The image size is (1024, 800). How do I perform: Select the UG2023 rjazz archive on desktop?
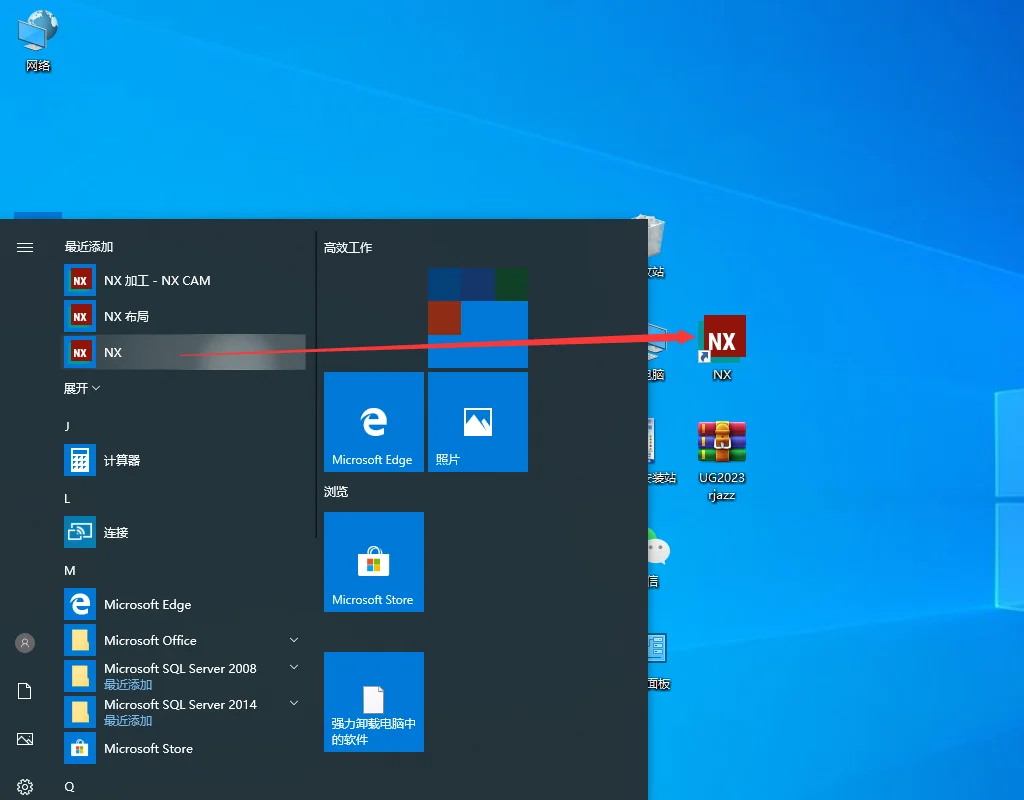pyautogui.click(x=722, y=461)
